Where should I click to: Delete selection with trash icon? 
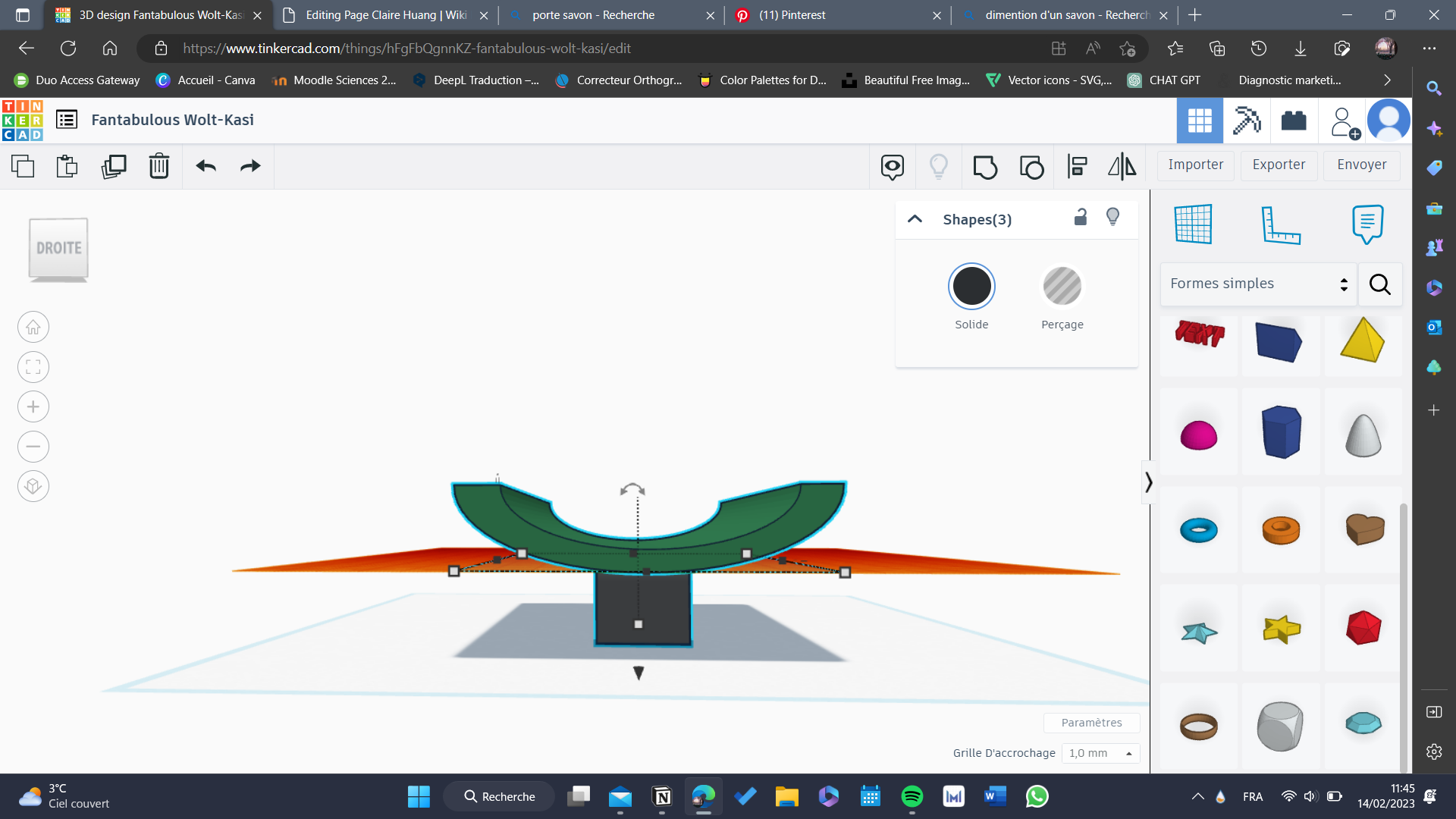click(159, 166)
